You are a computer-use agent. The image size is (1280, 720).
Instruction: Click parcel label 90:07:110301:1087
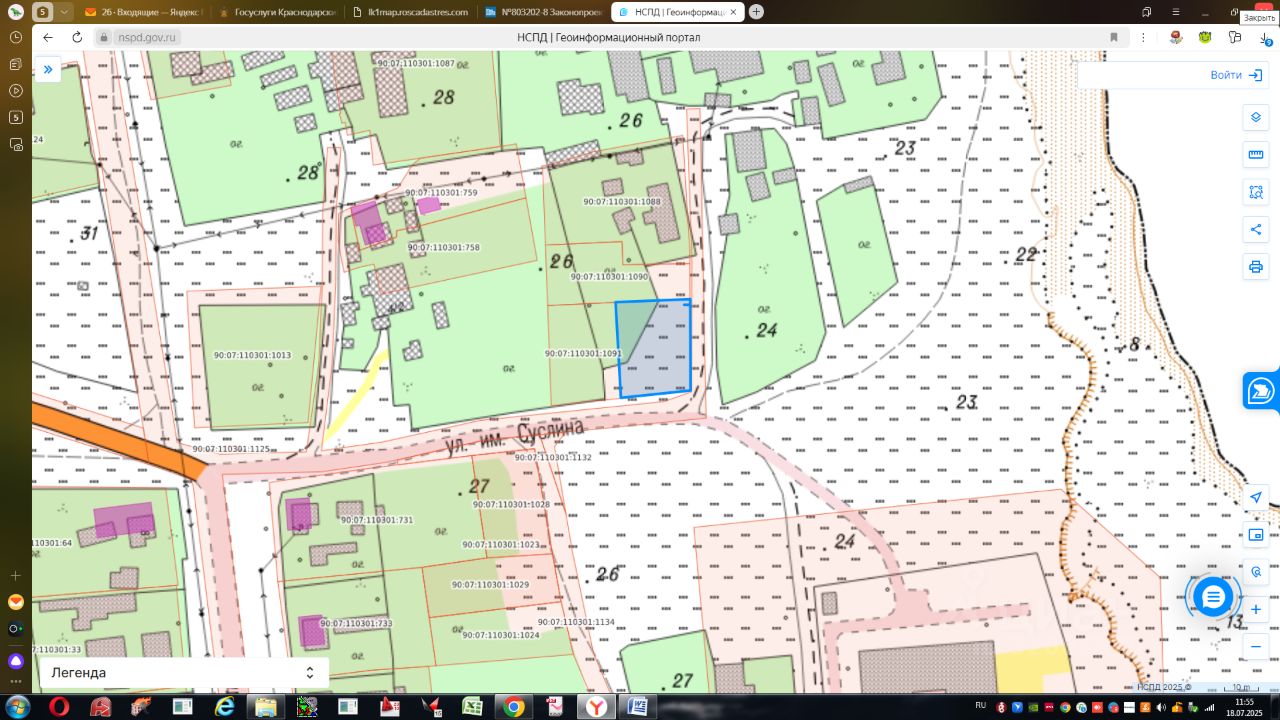click(x=416, y=63)
